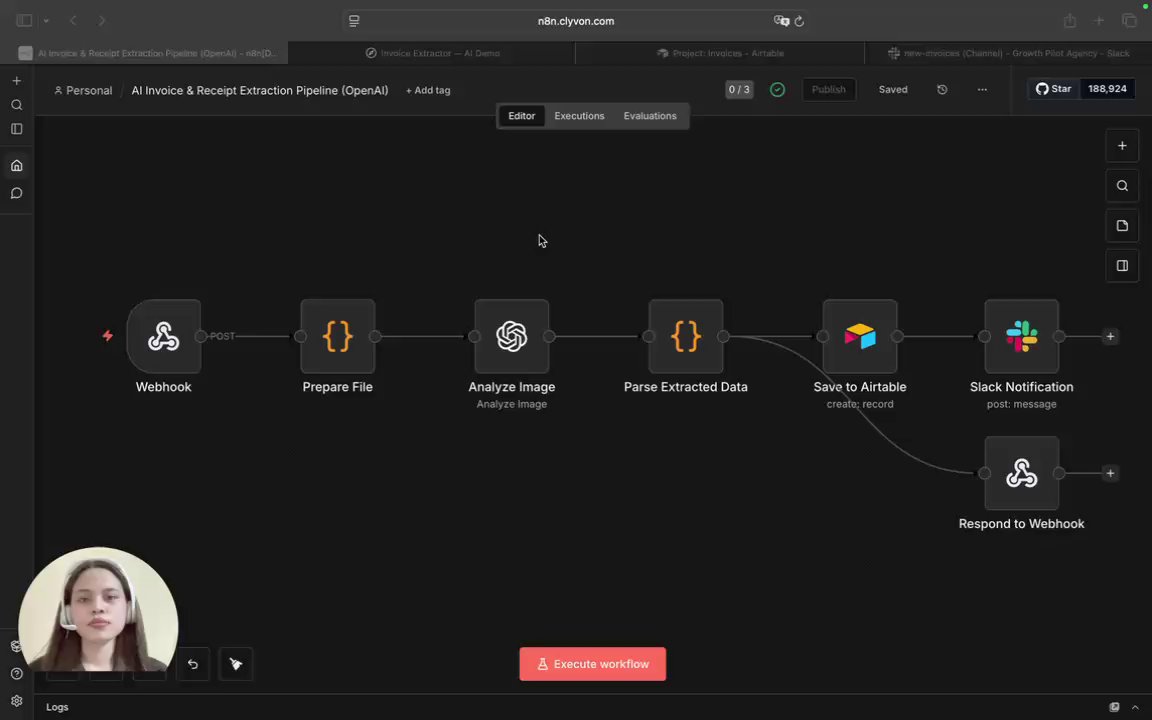The height and width of the screenshot is (720, 1152).
Task: Click the sidebar create-new plus icon
Action: [16, 81]
